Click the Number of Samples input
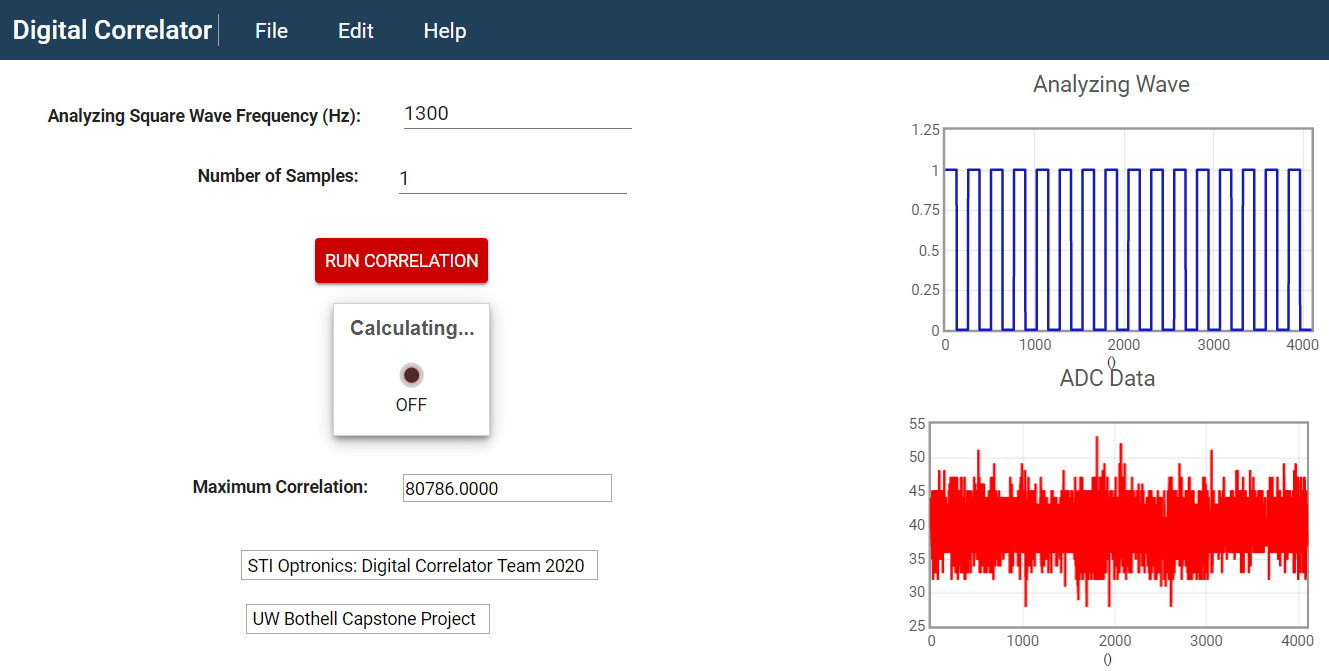The image size is (1329, 671). click(512, 179)
